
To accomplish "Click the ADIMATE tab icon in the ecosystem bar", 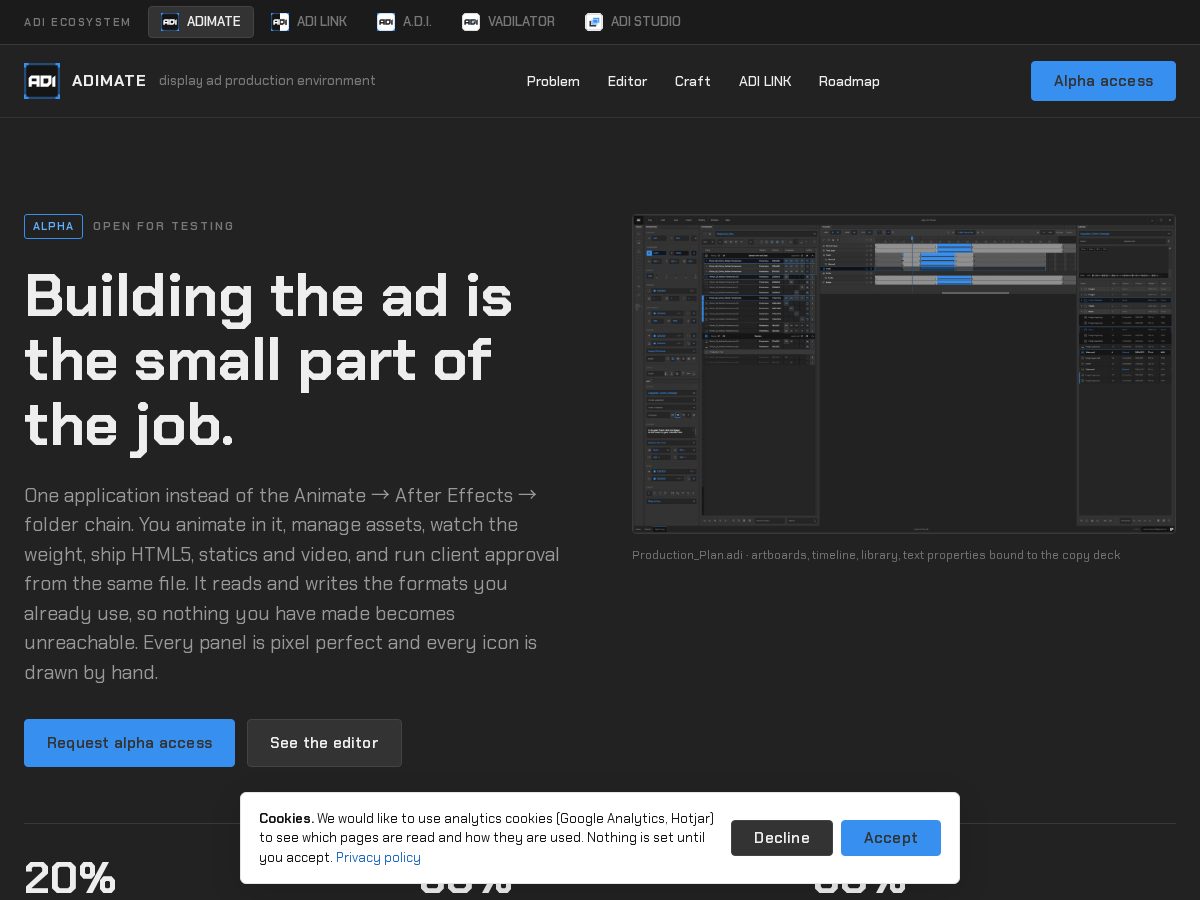I will [x=170, y=22].
